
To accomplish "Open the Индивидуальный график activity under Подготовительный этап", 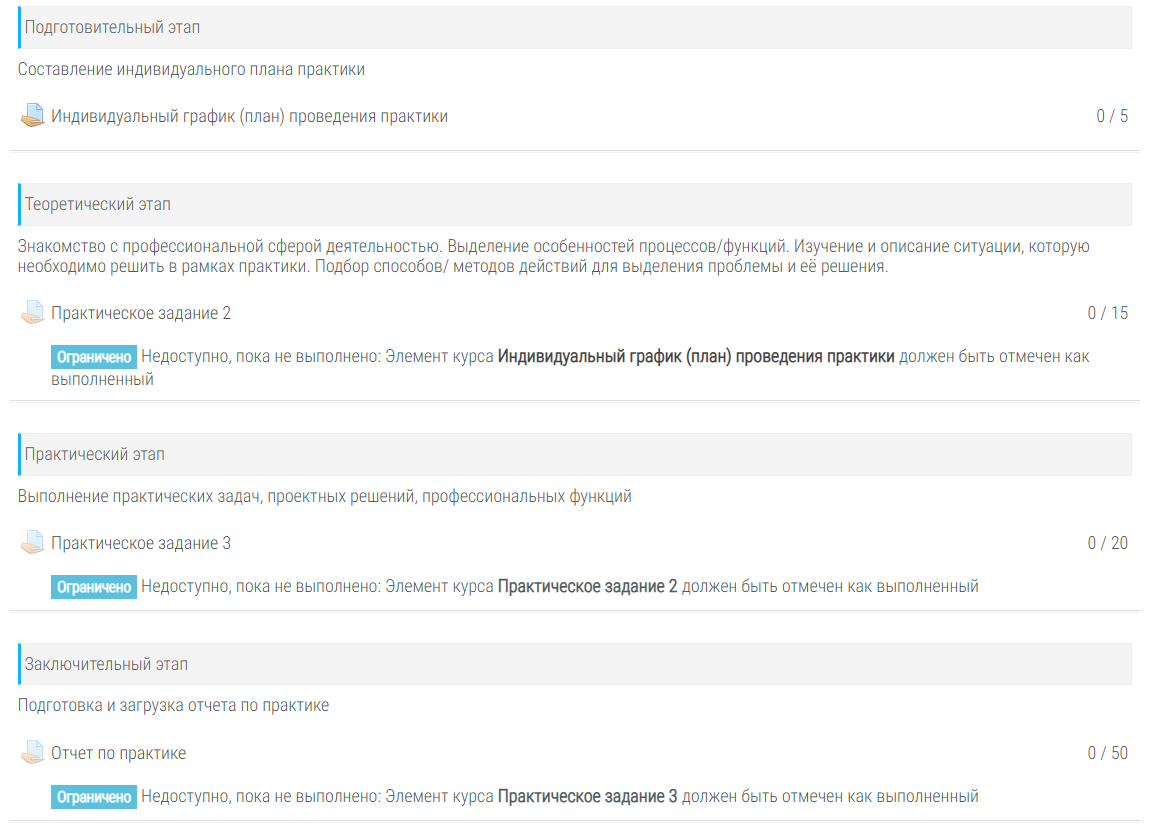I will point(249,116).
